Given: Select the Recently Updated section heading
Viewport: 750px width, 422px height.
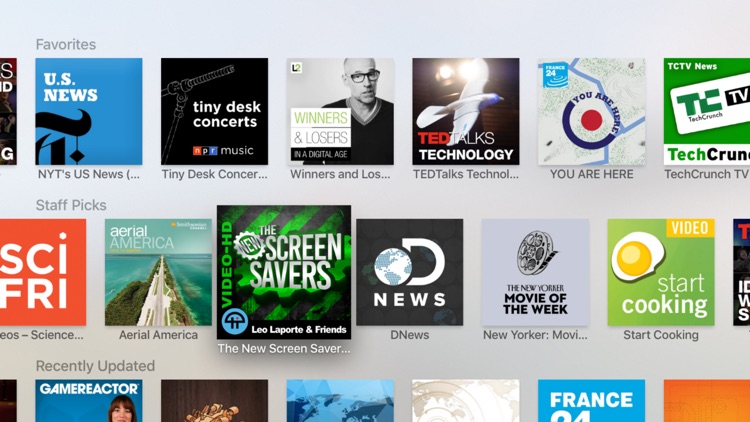Looking at the screenshot, I should [96, 366].
